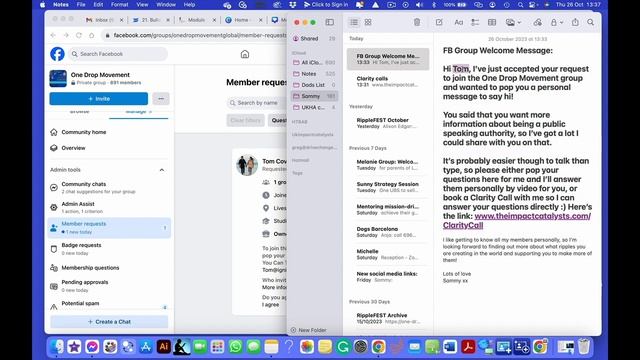Click the collaborate link icon in Notes

click(538, 22)
